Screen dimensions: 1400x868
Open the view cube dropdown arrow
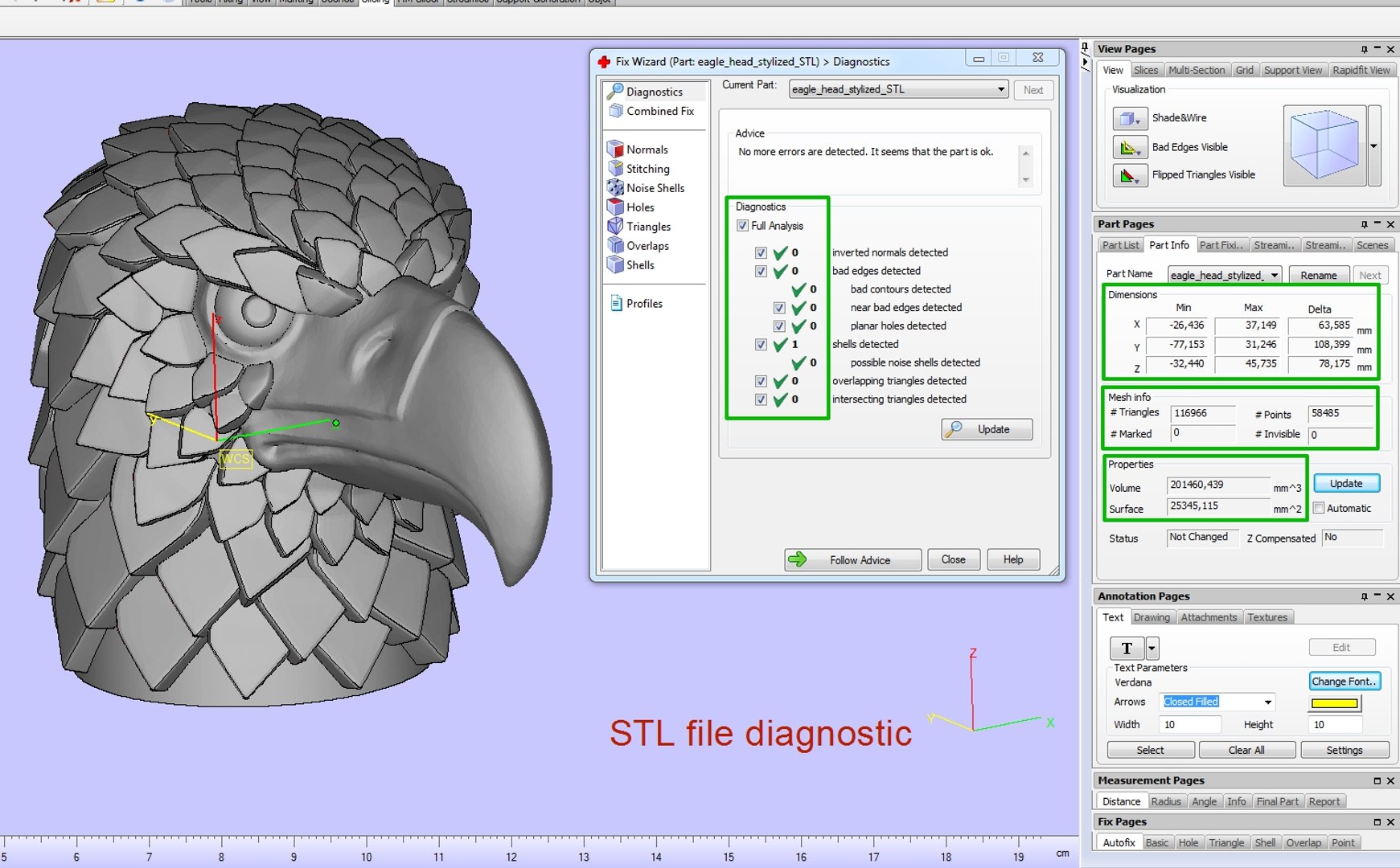pos(1374,145)
